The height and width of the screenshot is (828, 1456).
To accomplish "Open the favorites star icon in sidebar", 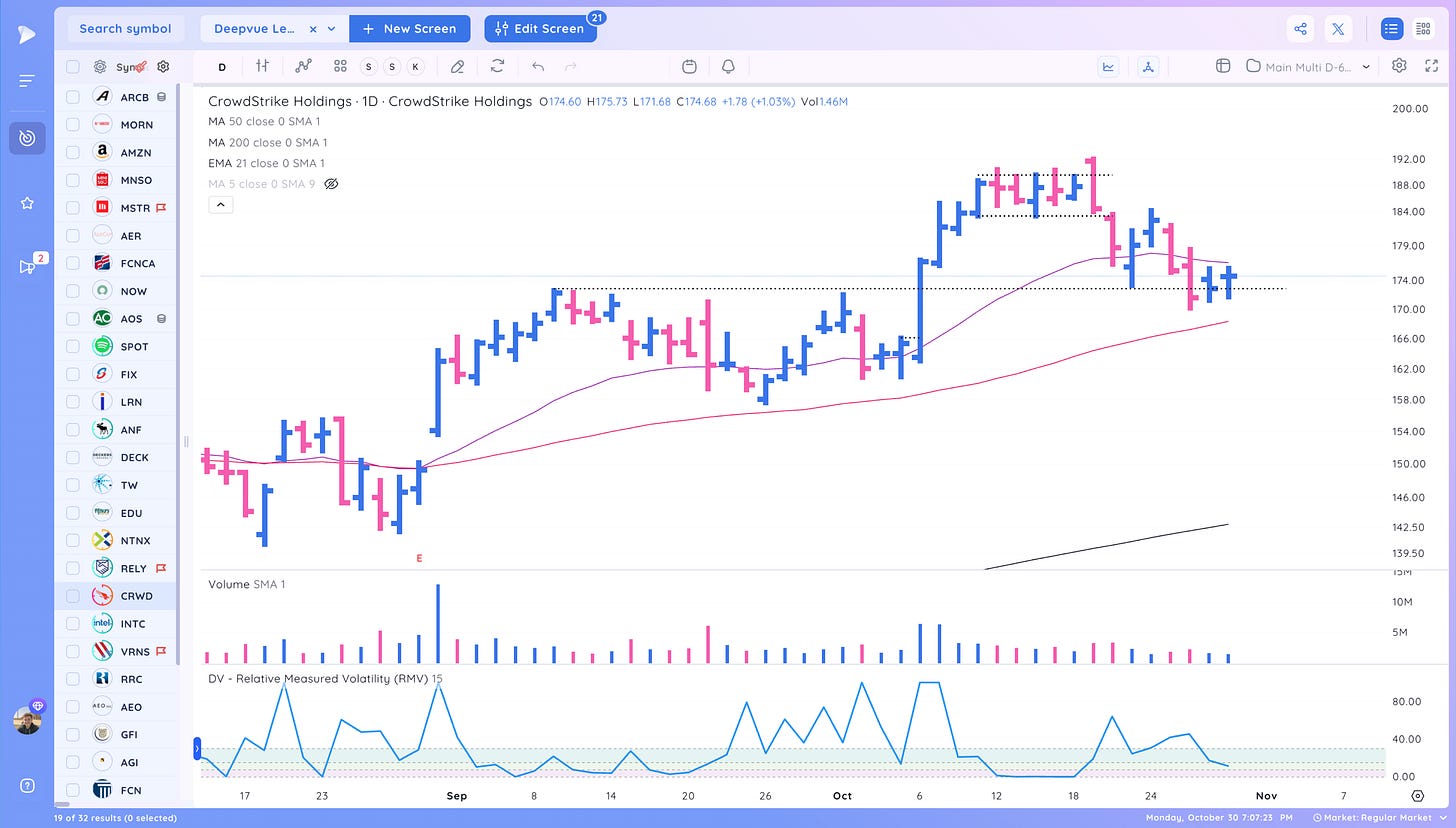I will click(27, 203).
